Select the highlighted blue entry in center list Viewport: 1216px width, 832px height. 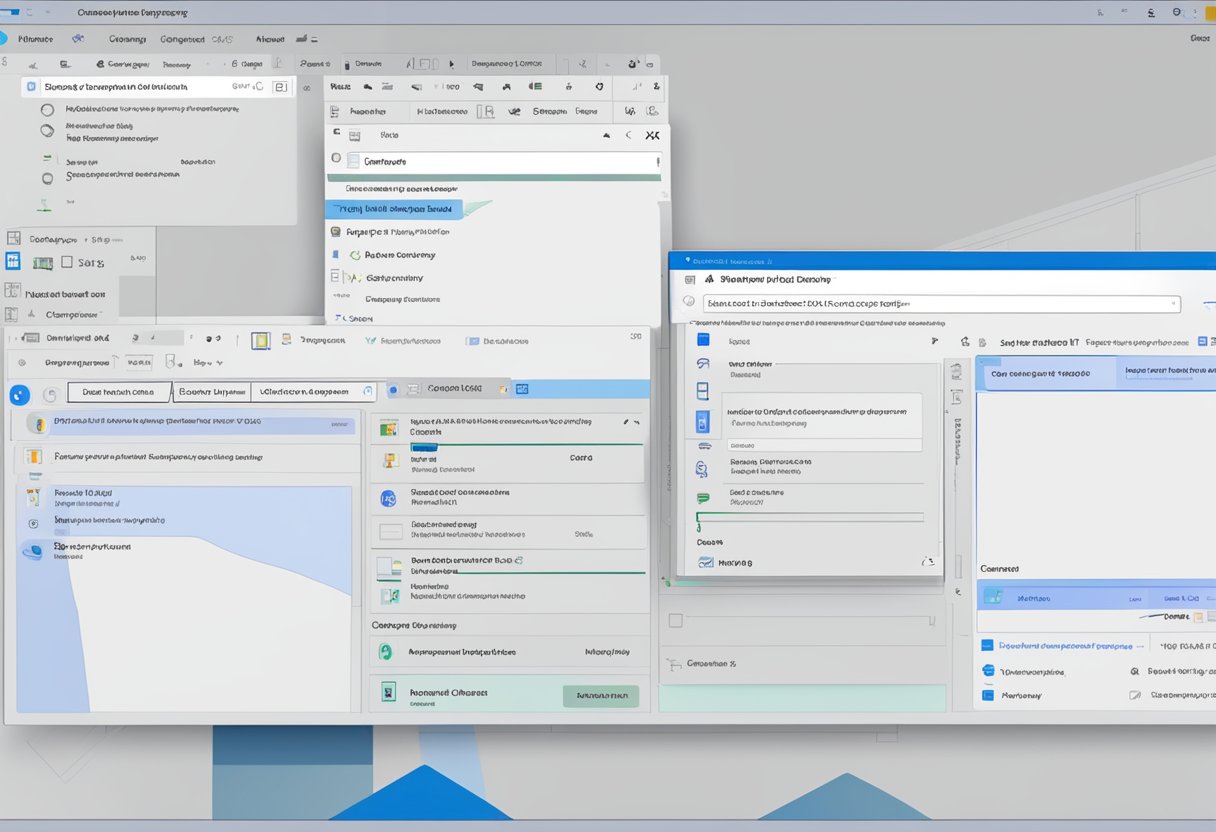(393, 210)
